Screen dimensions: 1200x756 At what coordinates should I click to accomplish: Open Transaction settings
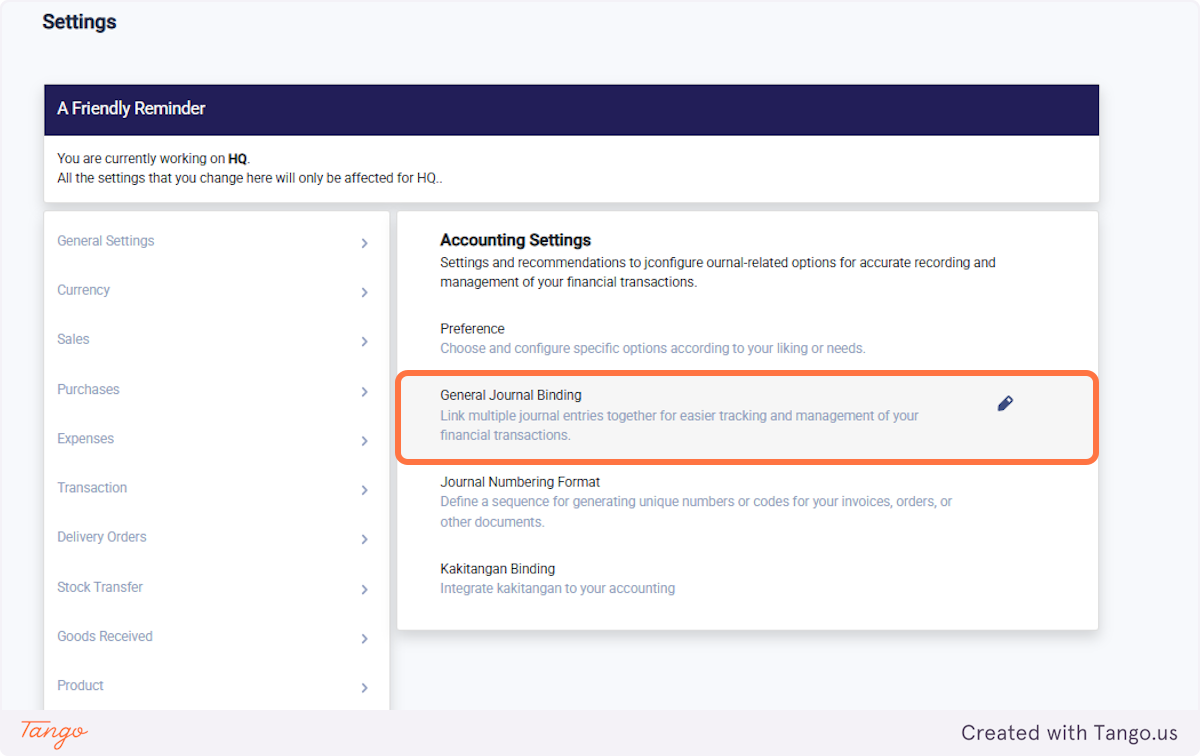coord(92,487)
